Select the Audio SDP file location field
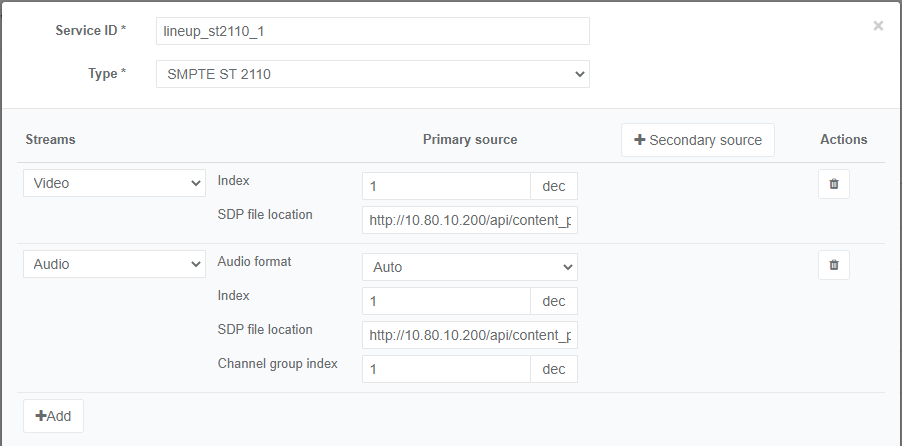The width and height of the screenshot is (902, 447). tap(469, 335)
